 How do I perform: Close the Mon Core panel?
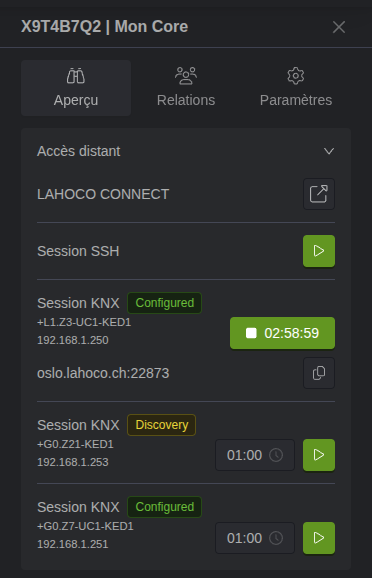(x=339, y=27)
